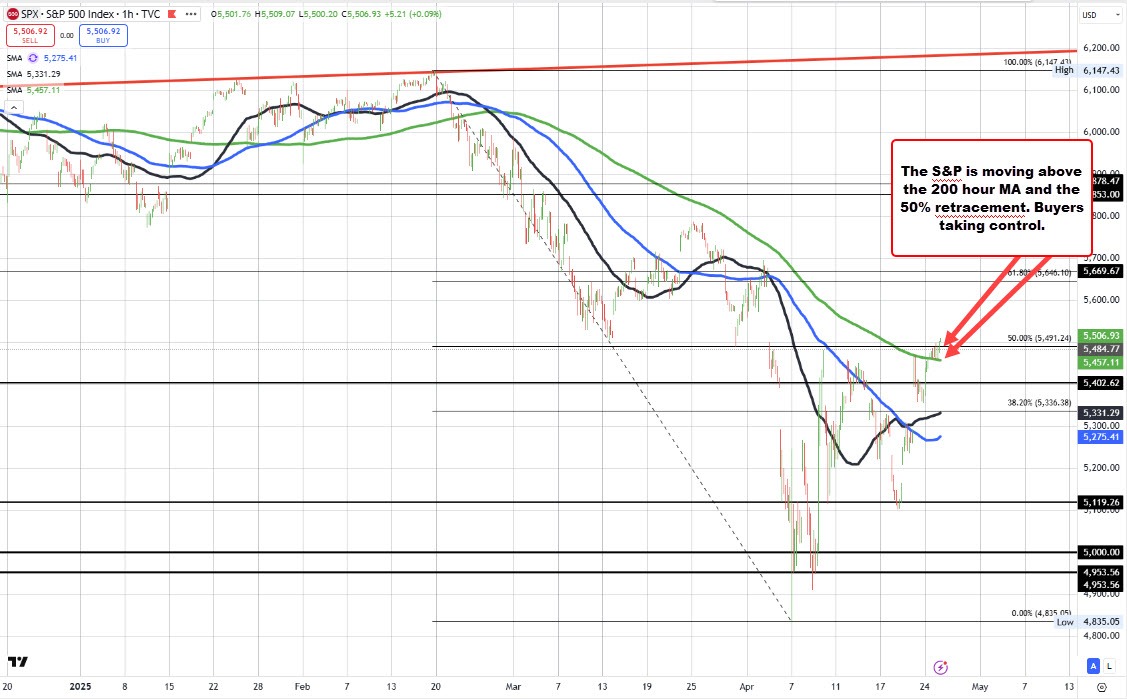The height and width of the screenshot is (699, 1127).
Task: Click the circular loading icon beside SMA 5,275.41
Action: (x=34, y=59)
